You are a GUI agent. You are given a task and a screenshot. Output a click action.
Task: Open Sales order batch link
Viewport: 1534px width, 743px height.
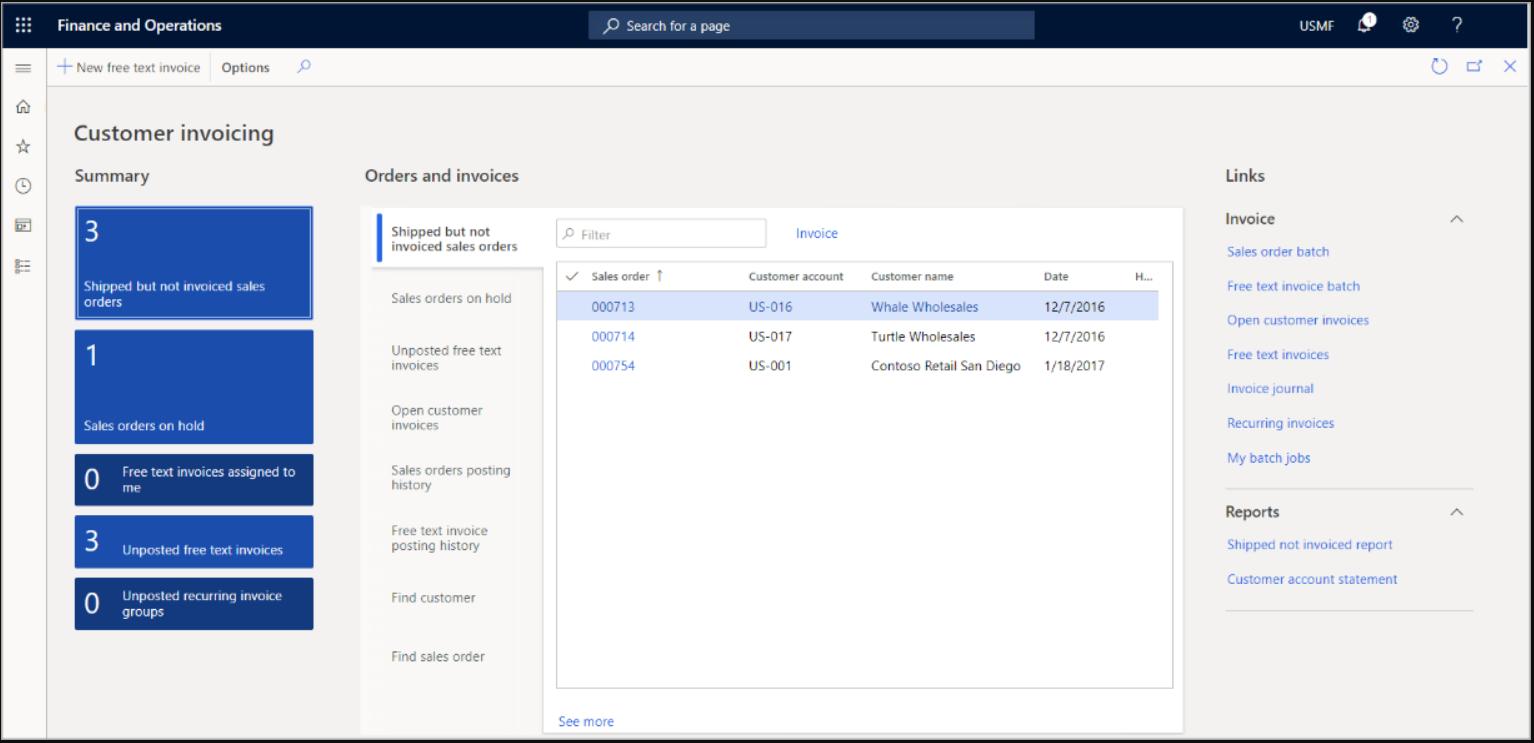tap(1278, 251)
